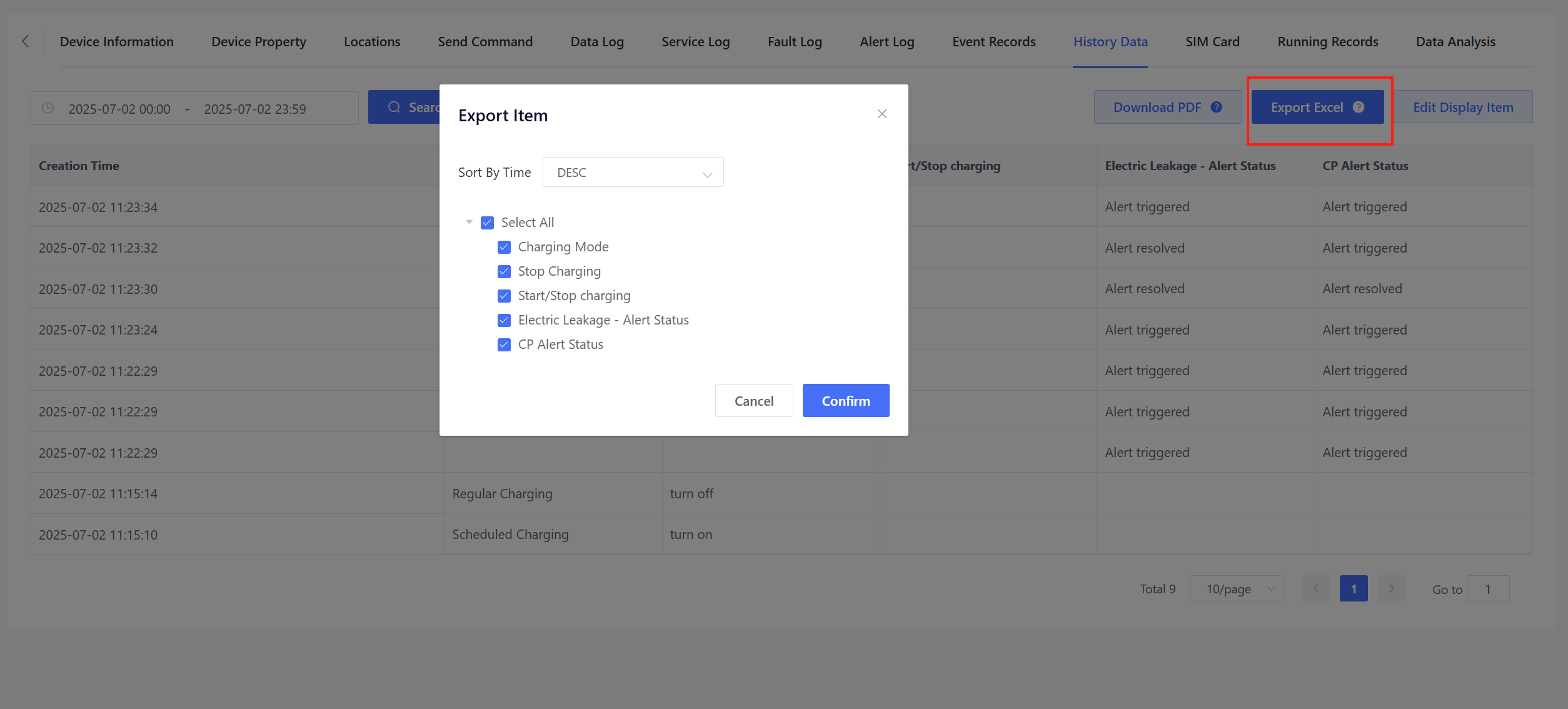
Task: Collapse the Select All tree arrow
Action: click(469, 222)
